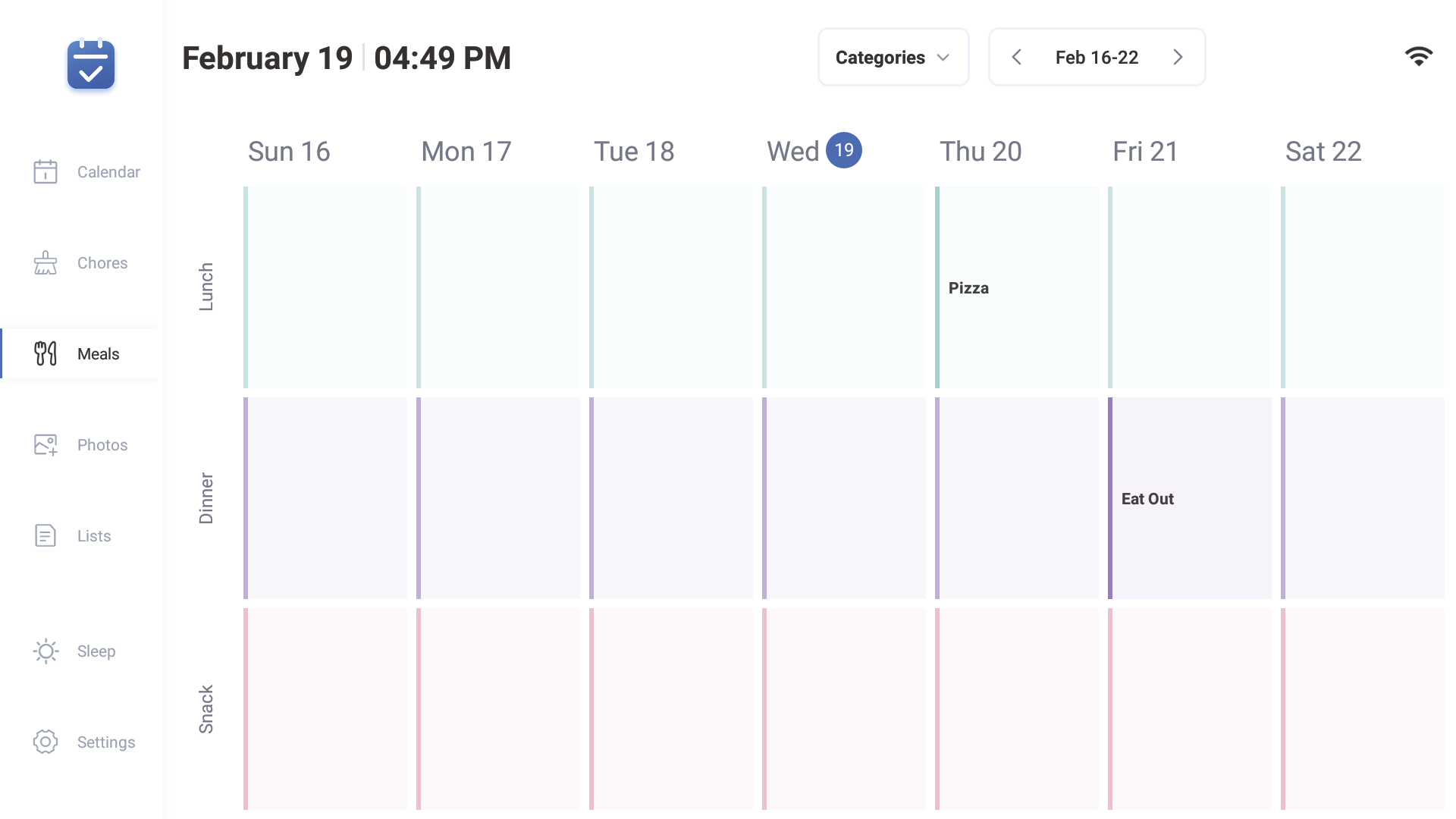Image resolution: width=1456 pixels, height=819 pixels.
Task: Open the Calendar sidebar icon
Action: tap(45, 171)
